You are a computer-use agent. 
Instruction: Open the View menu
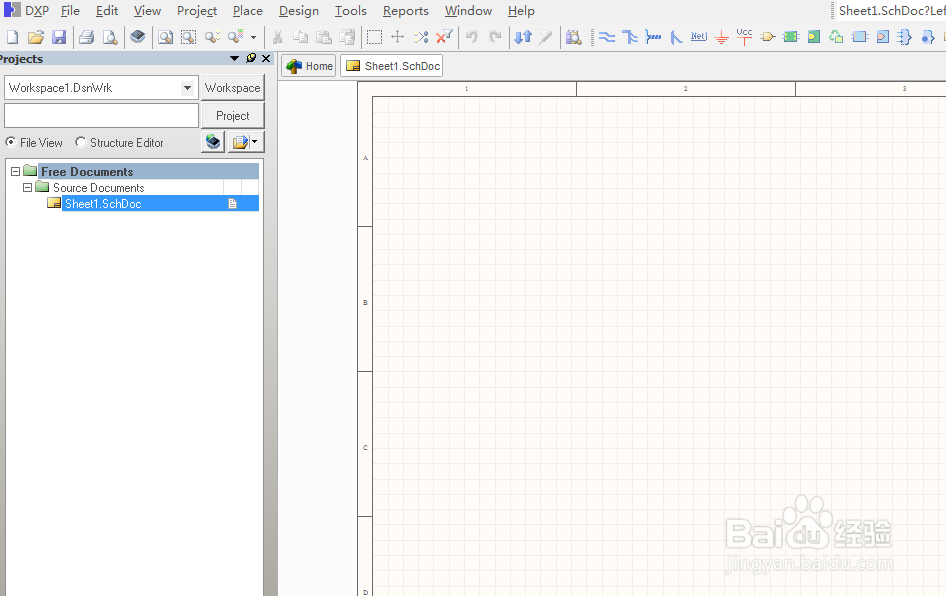(147, 11)
